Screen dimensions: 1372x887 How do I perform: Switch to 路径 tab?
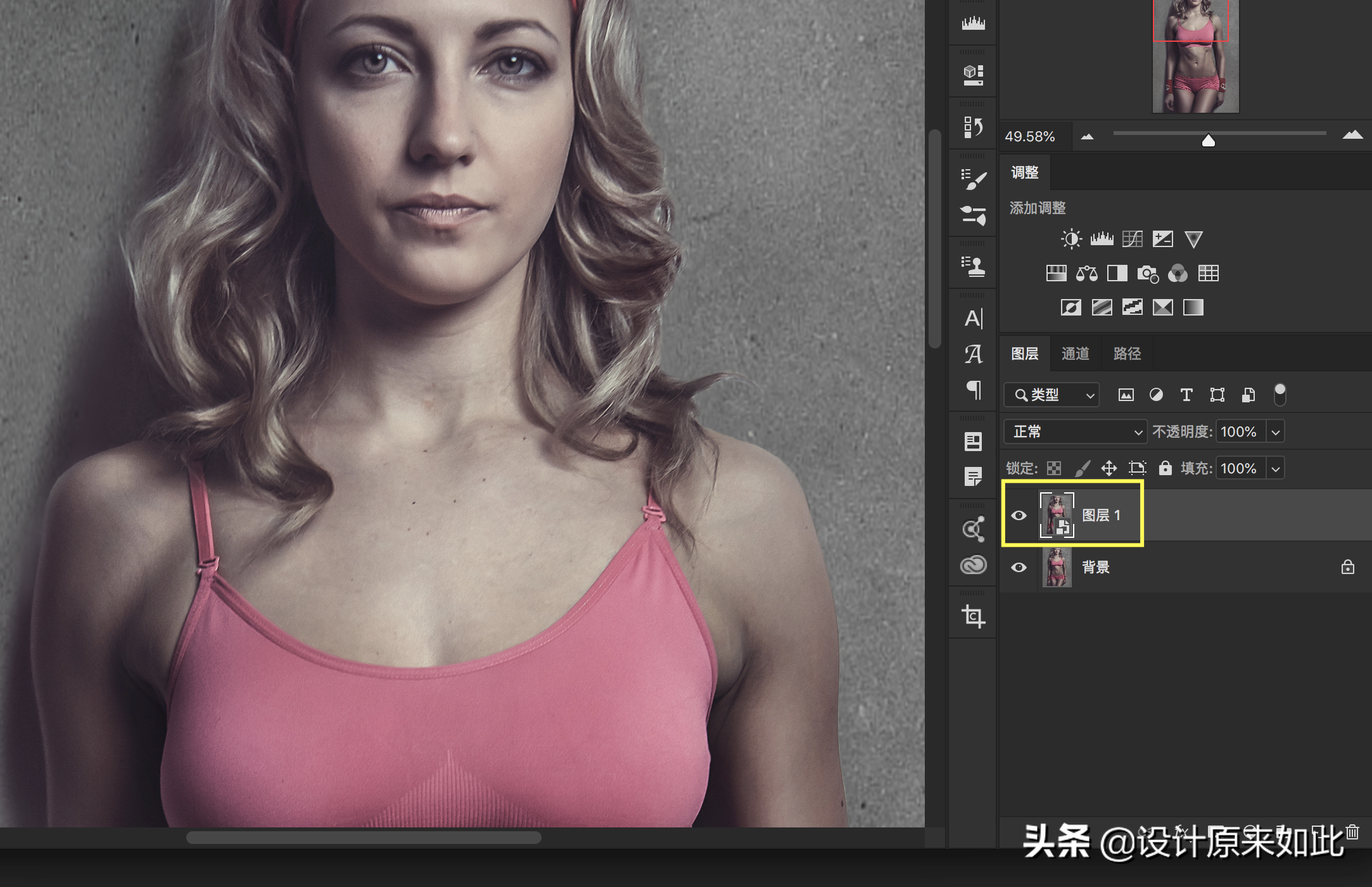pyautogui.click(x=1127, y=354)
